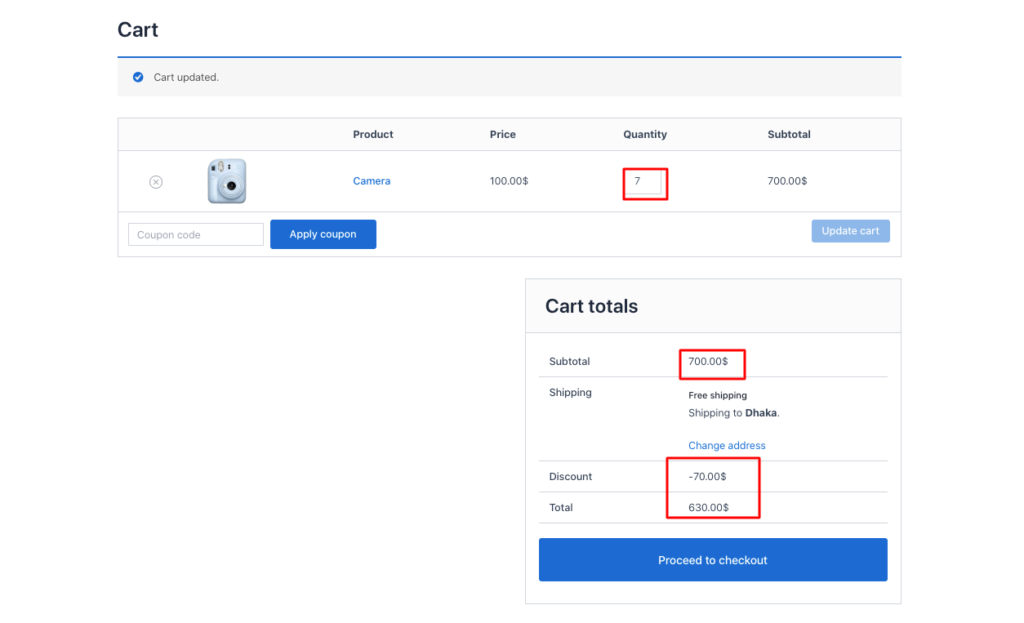The width and height of the screenshot is (1024, 623).
Task: Remove the Camera item from the cart
Action: [155, 181]
